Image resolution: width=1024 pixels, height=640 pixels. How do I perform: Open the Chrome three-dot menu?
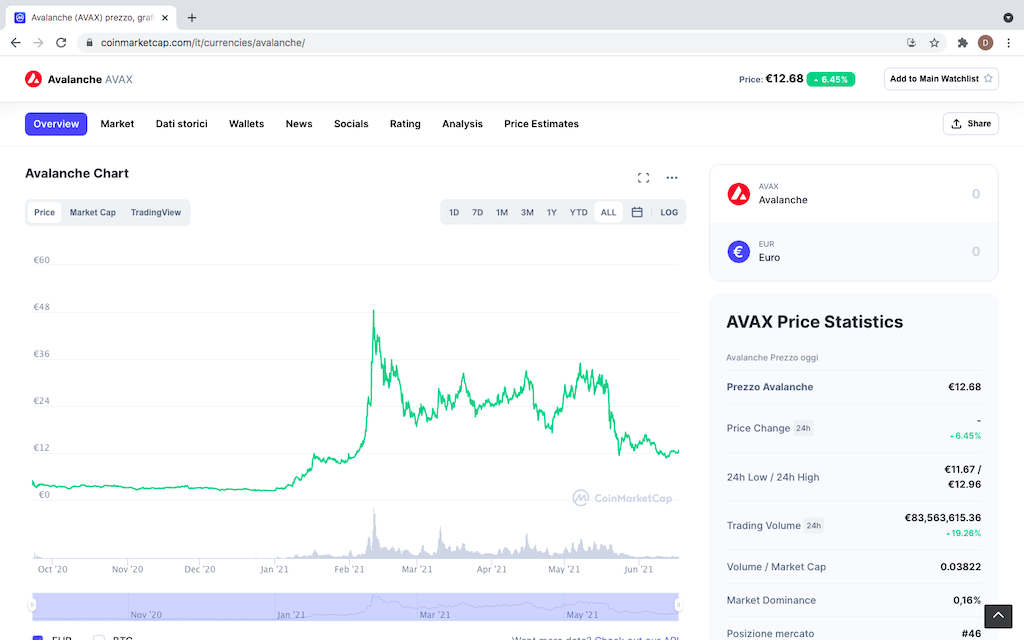click(1008, 42)
